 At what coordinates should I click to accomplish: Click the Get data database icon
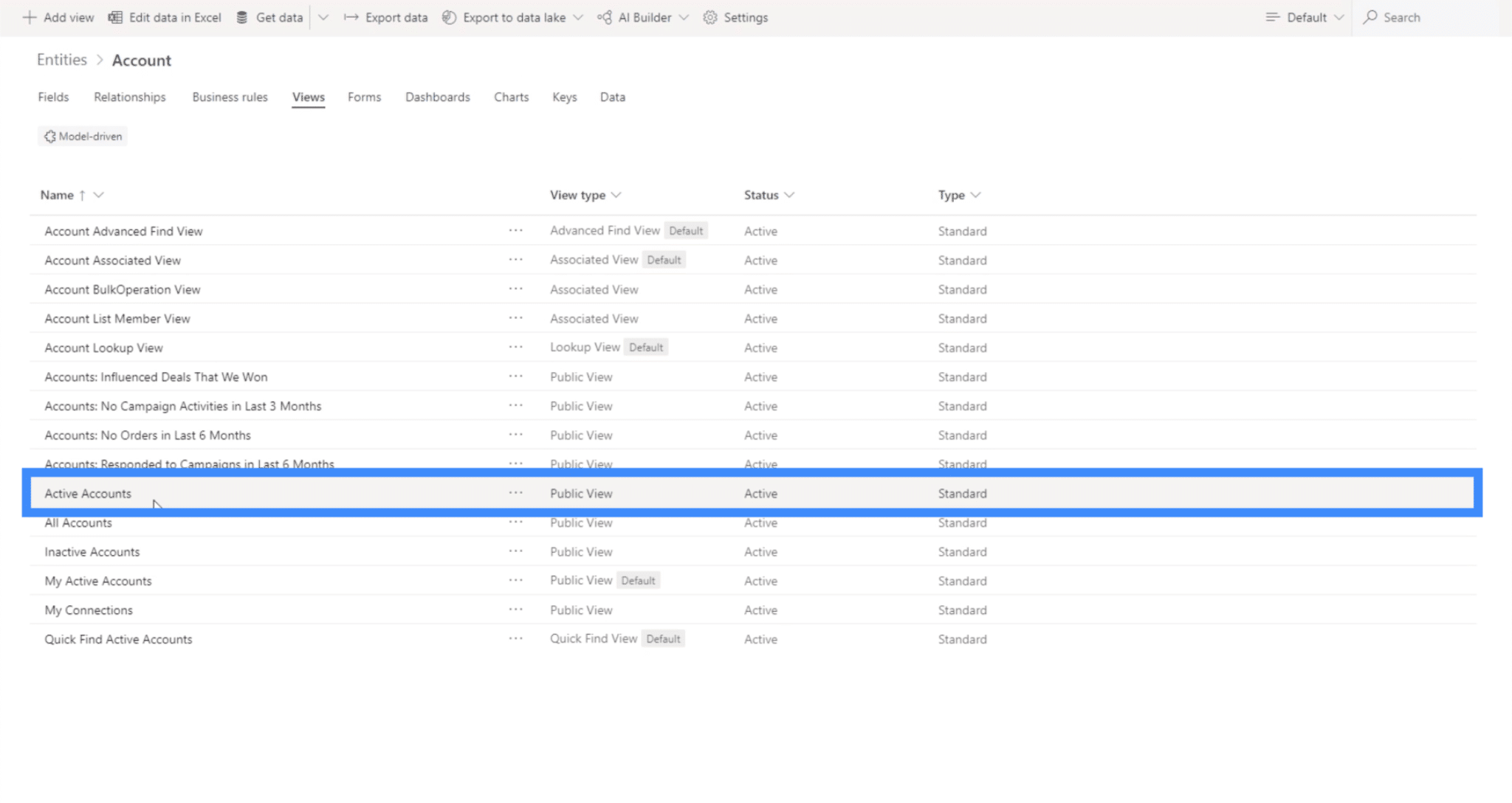point(241,17)
